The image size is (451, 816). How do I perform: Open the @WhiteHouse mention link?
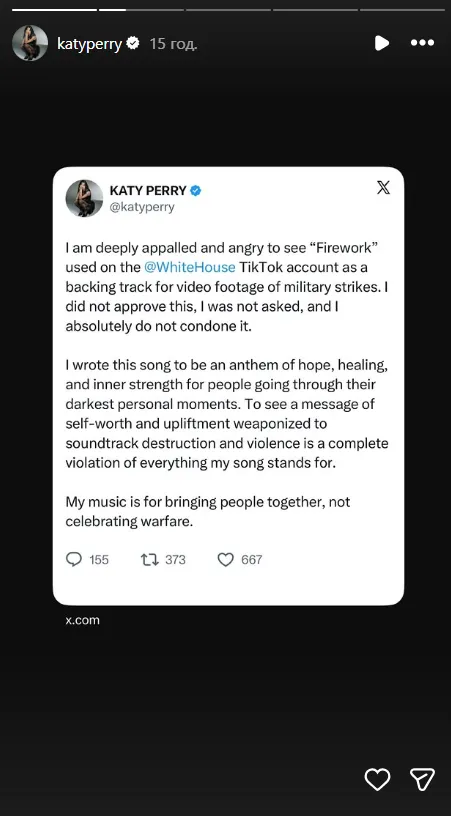click(x=189, y=267)
